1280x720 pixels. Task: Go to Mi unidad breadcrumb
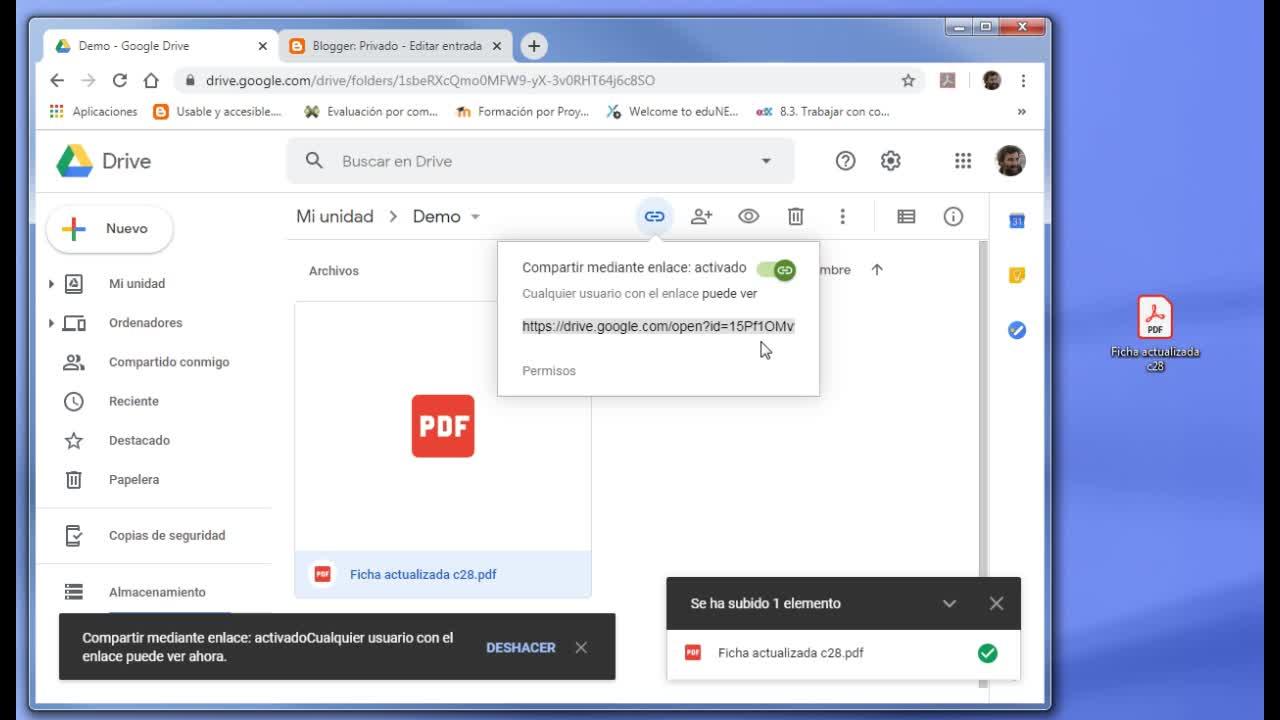(335, 216)
